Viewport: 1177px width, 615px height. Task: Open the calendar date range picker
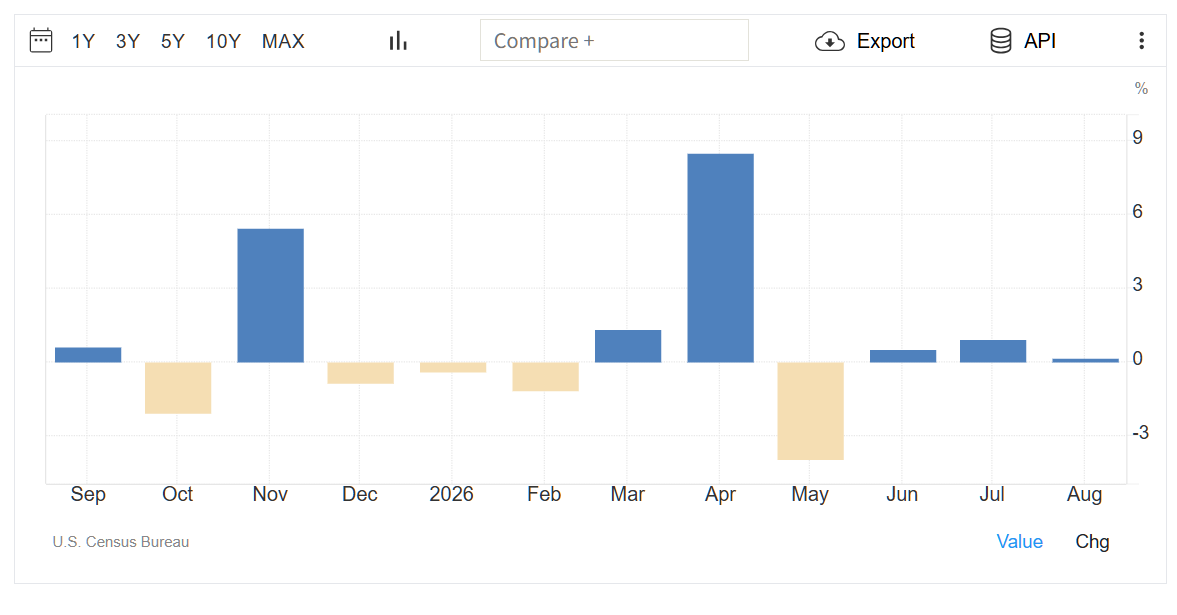point(41,41)
